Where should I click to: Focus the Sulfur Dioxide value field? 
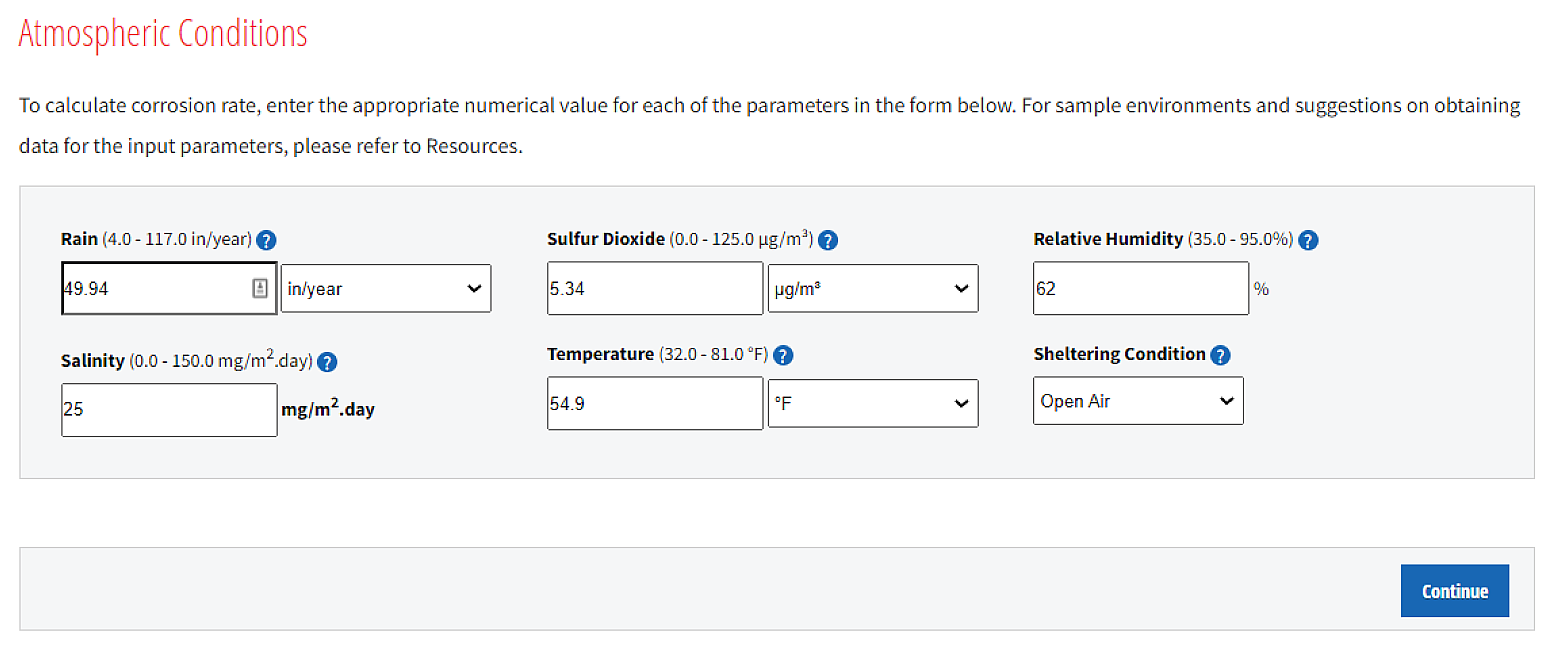click(x=654, y=288)
